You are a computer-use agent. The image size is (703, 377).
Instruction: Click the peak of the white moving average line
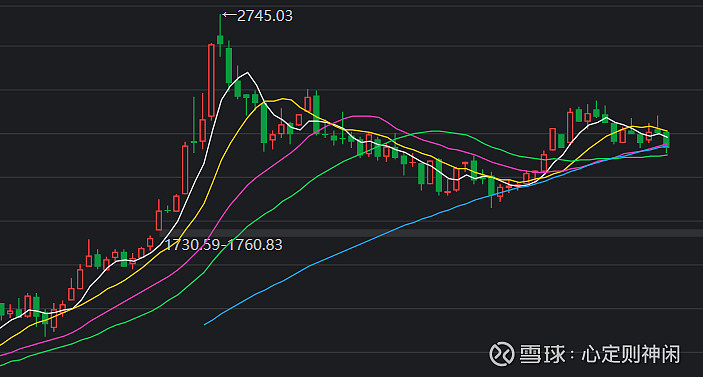coord(247,73)
